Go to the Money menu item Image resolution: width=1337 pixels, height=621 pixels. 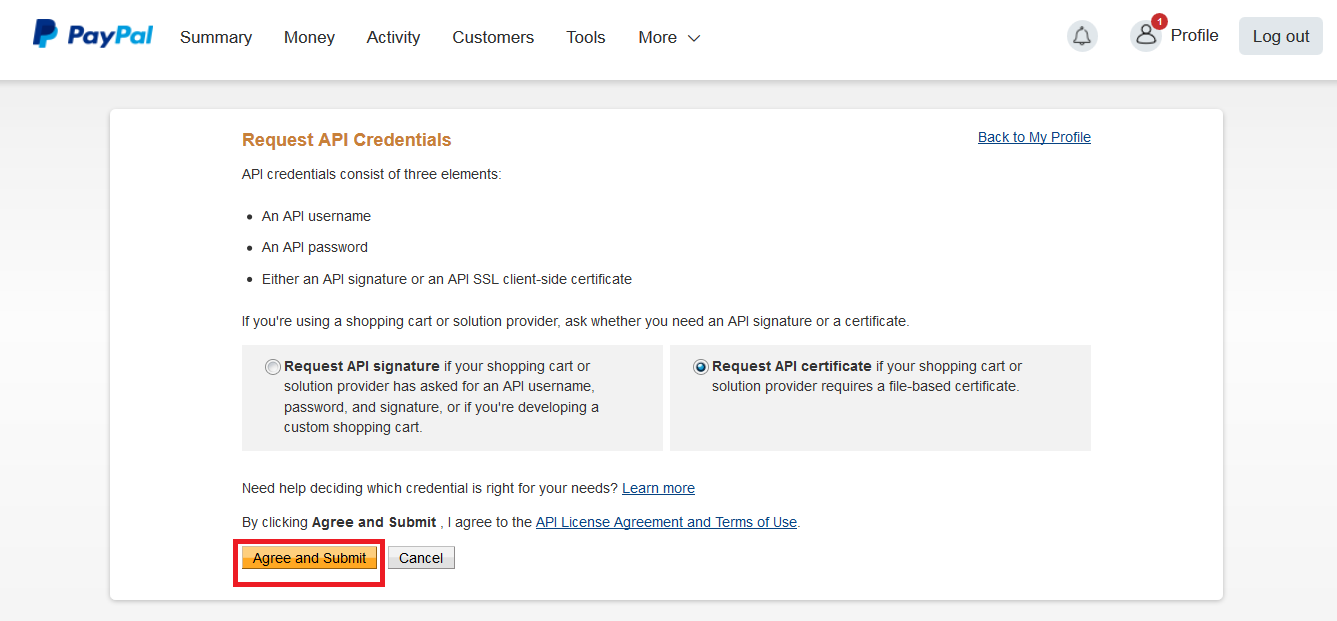309,37
